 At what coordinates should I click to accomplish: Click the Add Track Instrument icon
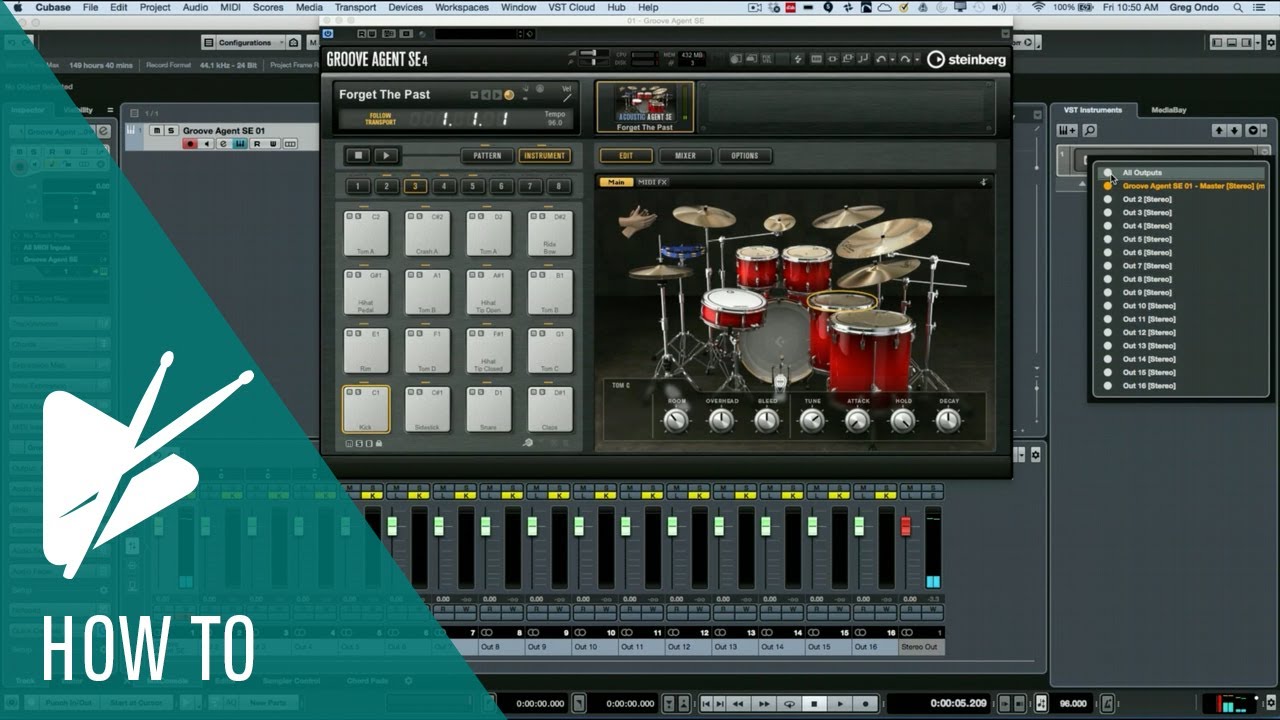(x=1069, y=130)
